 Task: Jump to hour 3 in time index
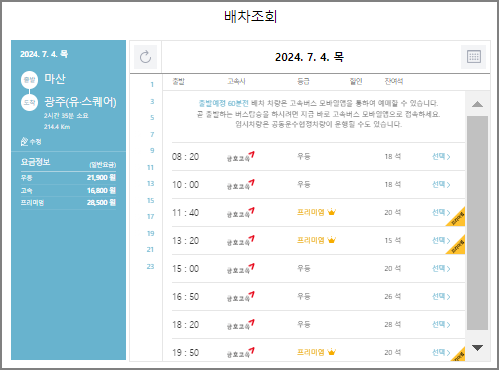tap(152, 101)
